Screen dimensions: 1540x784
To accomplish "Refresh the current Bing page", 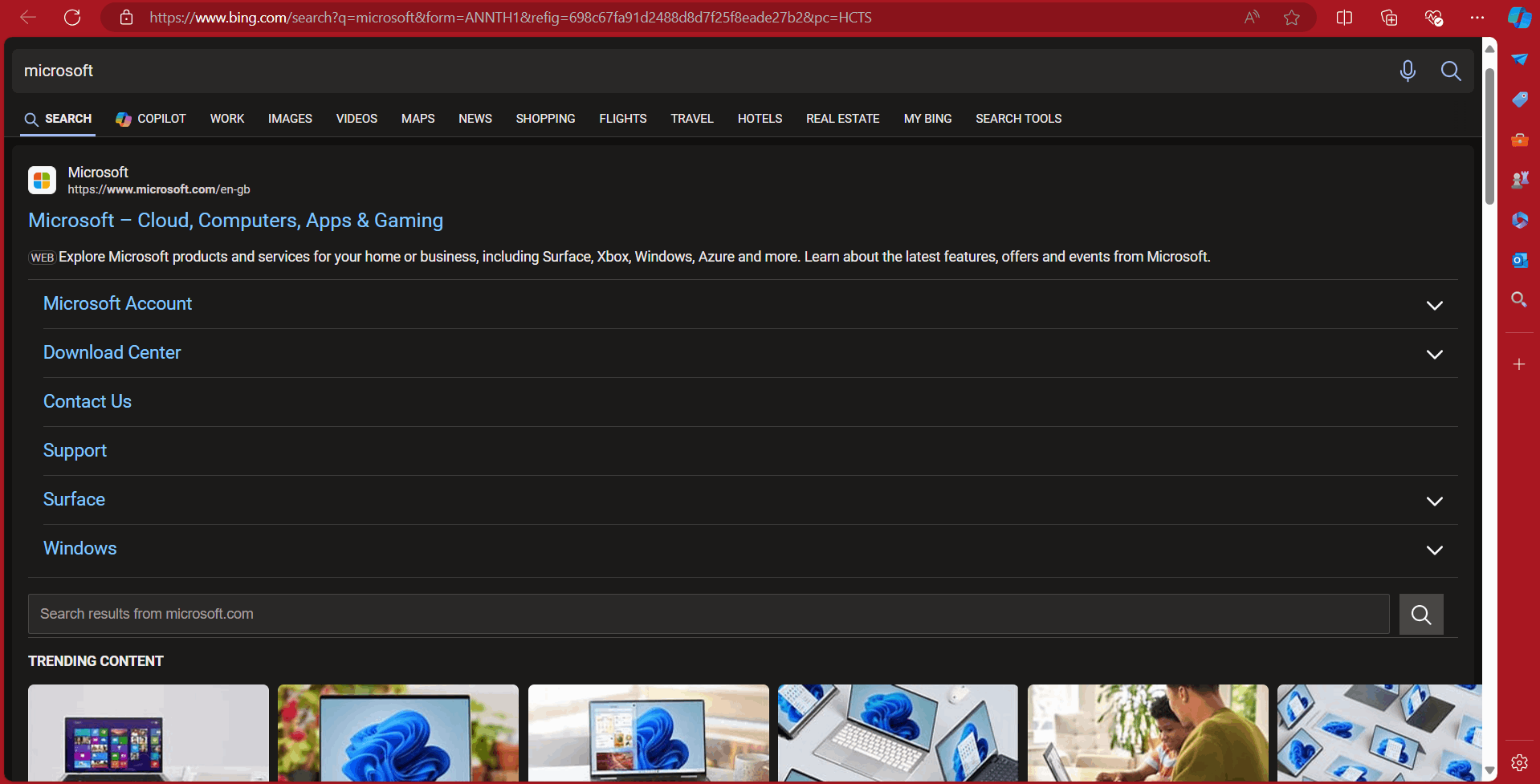I will [x=72, y=17].
